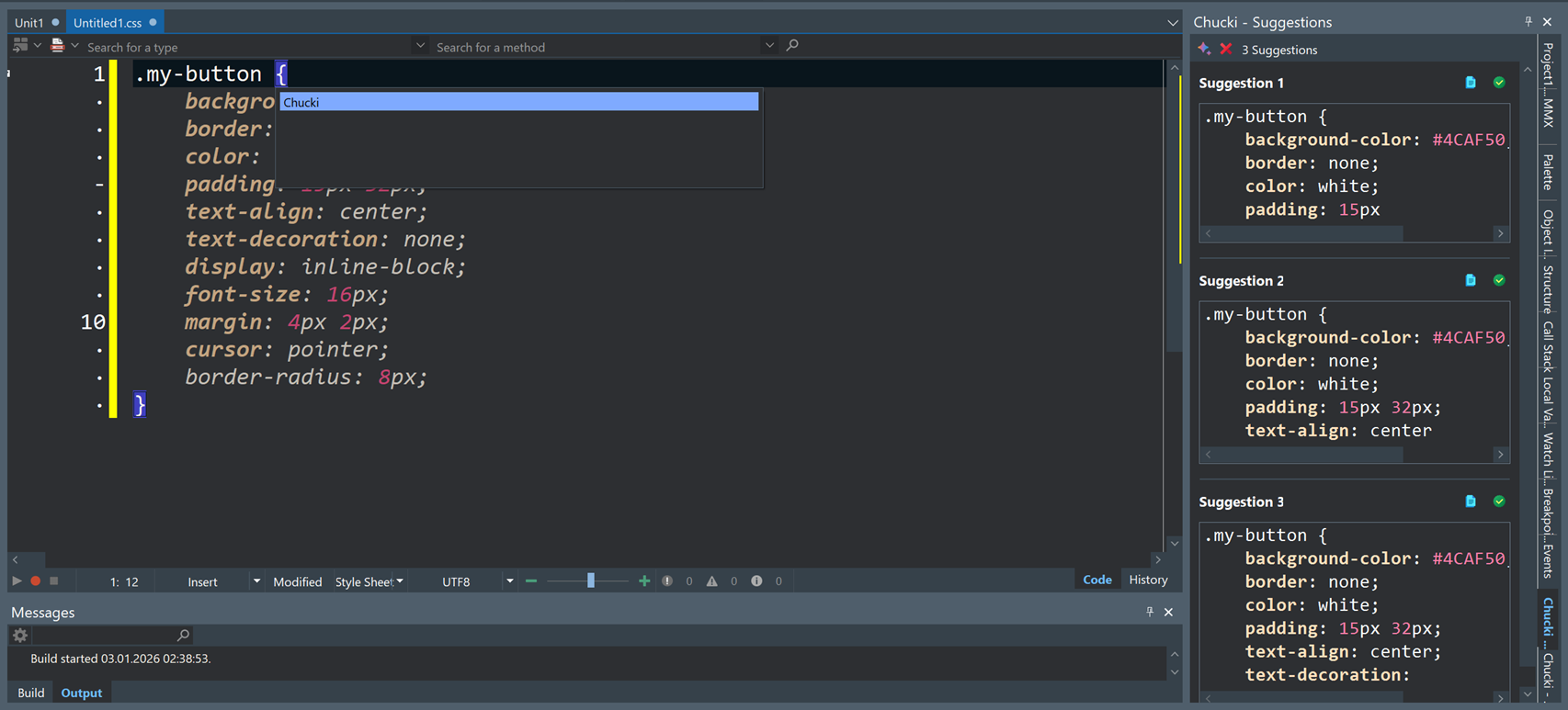Open the Structure side tab
The height and width of the screenshot is (710, 1568).
(x=1548, y=288)
